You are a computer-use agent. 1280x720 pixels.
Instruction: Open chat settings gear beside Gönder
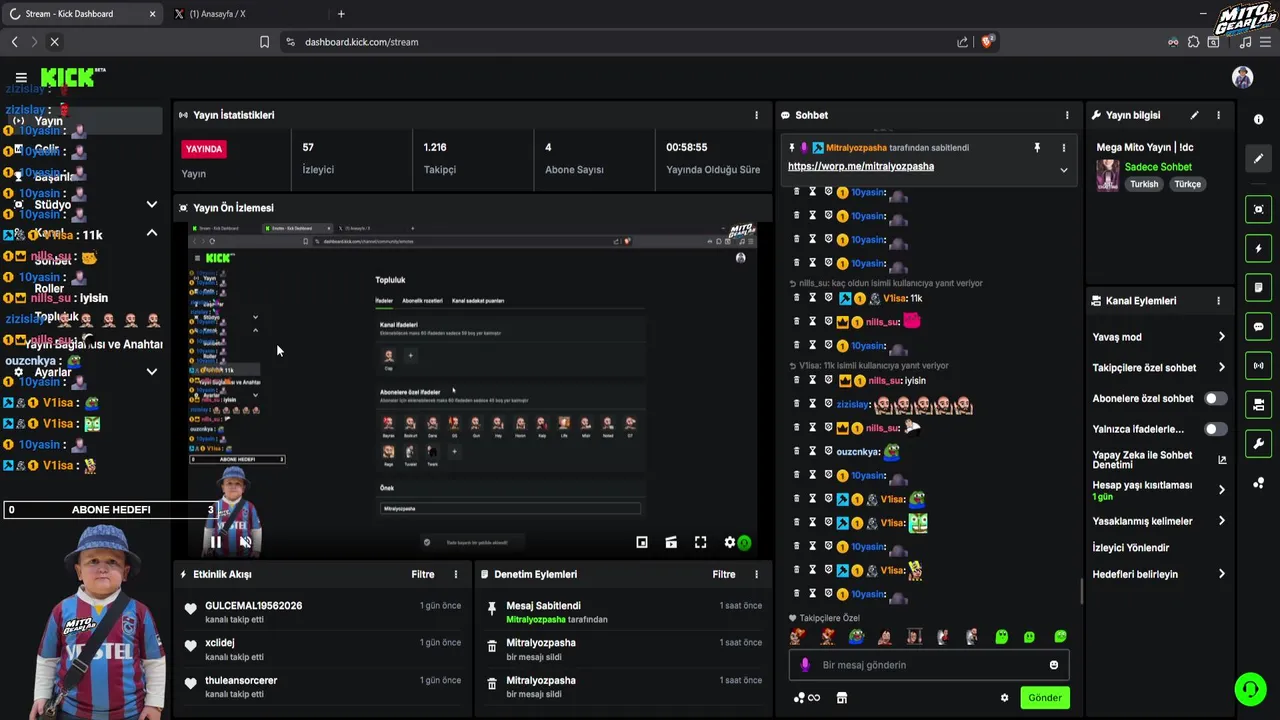[1004, 698]
